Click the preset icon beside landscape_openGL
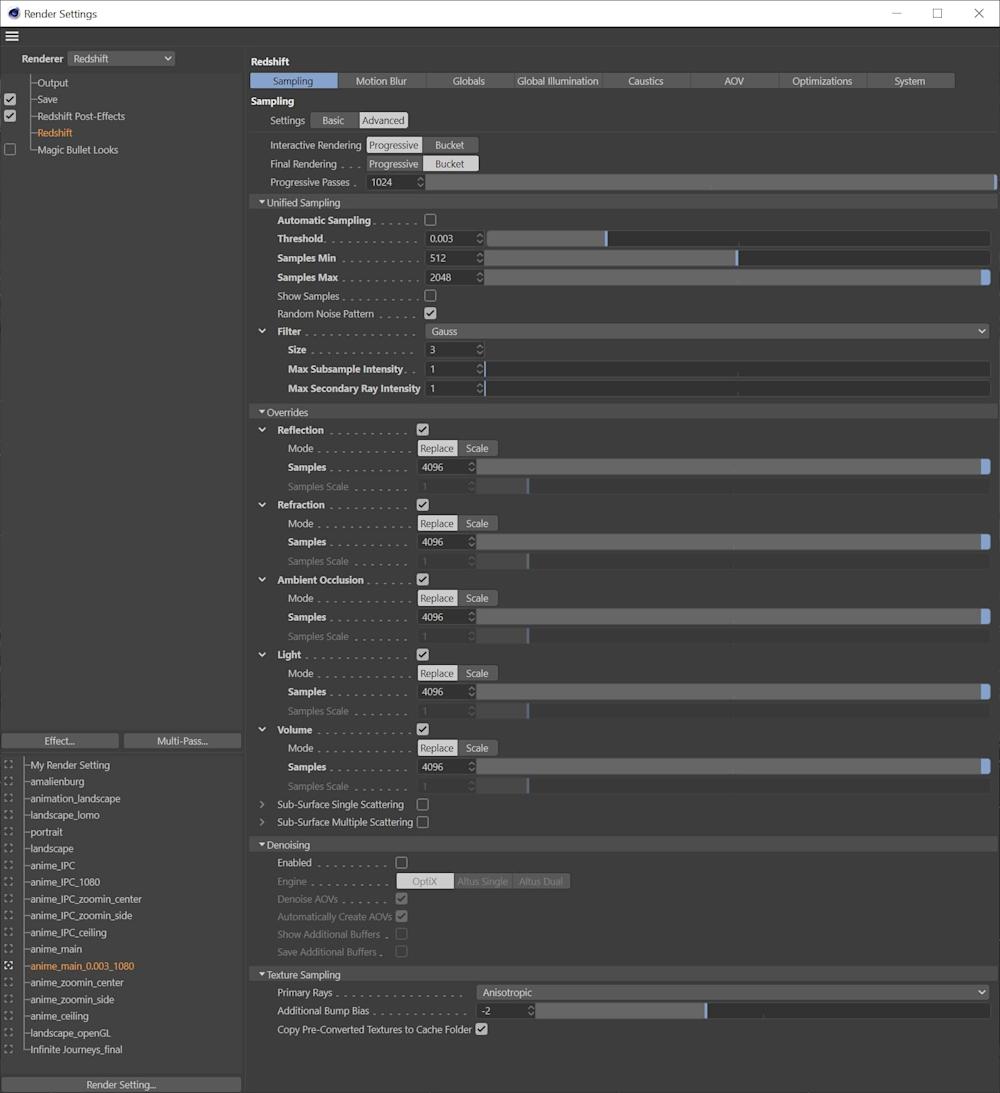 (9, 1033)
